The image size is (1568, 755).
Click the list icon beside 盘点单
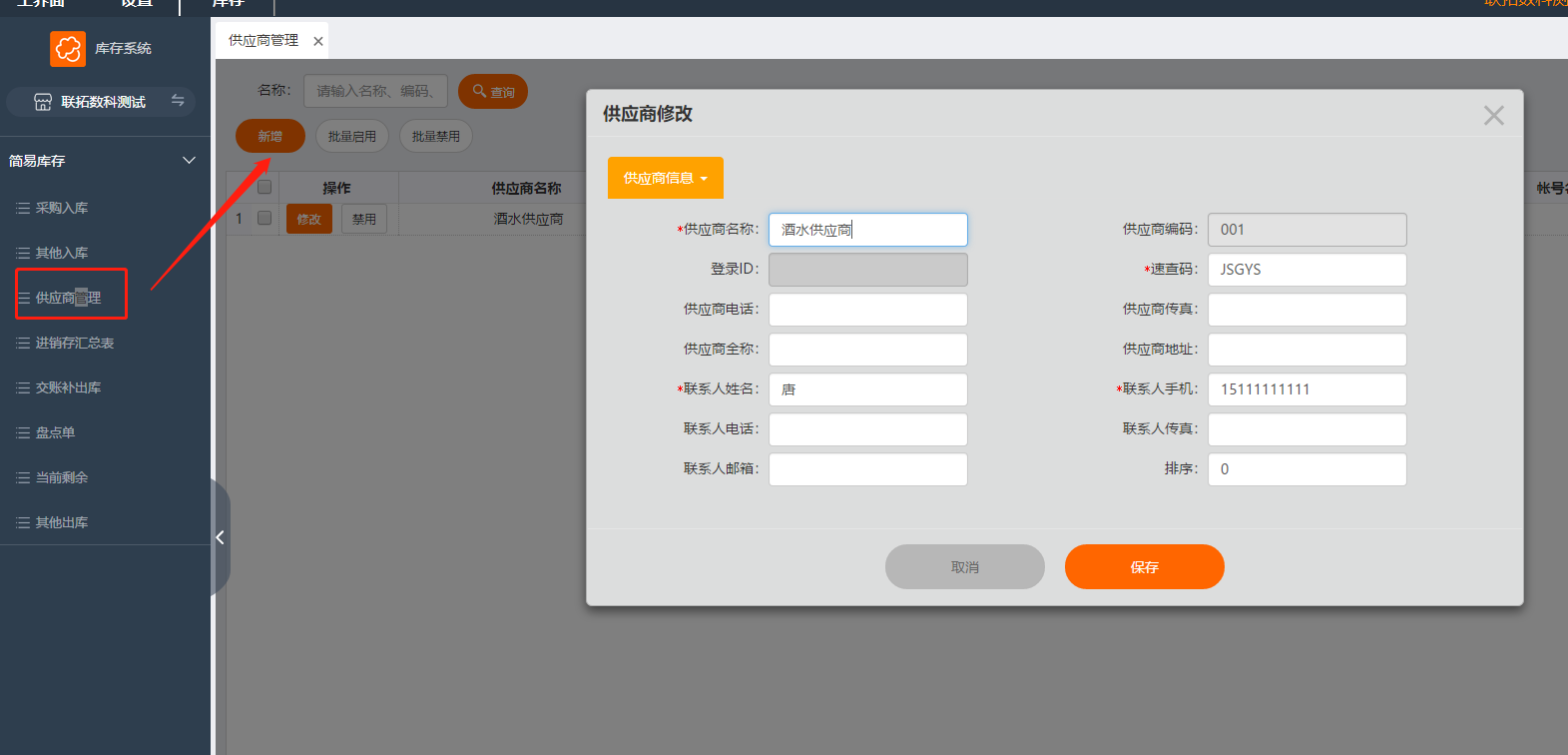[x=23, y=432]
